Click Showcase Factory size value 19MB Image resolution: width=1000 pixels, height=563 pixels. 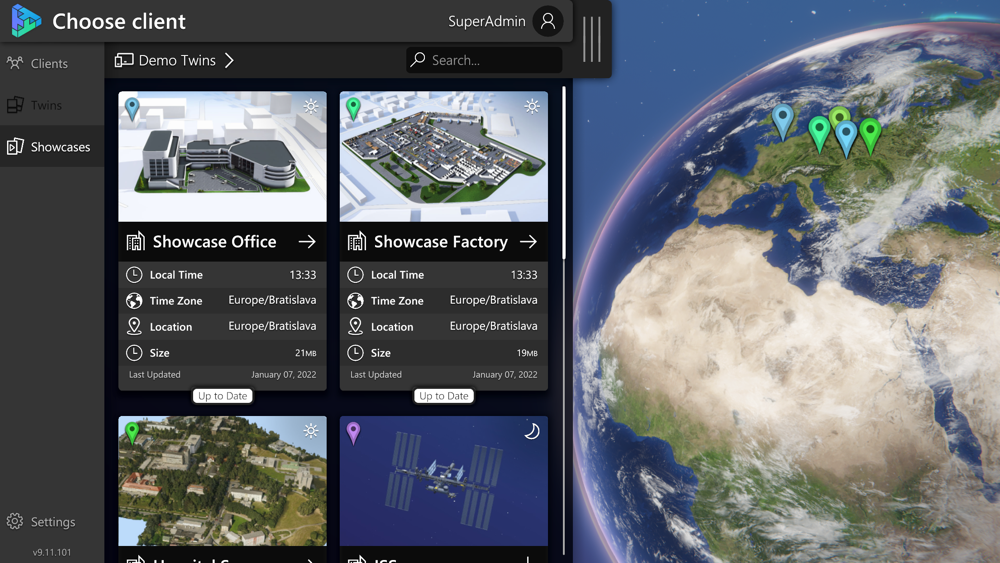[x=527, y=353]
